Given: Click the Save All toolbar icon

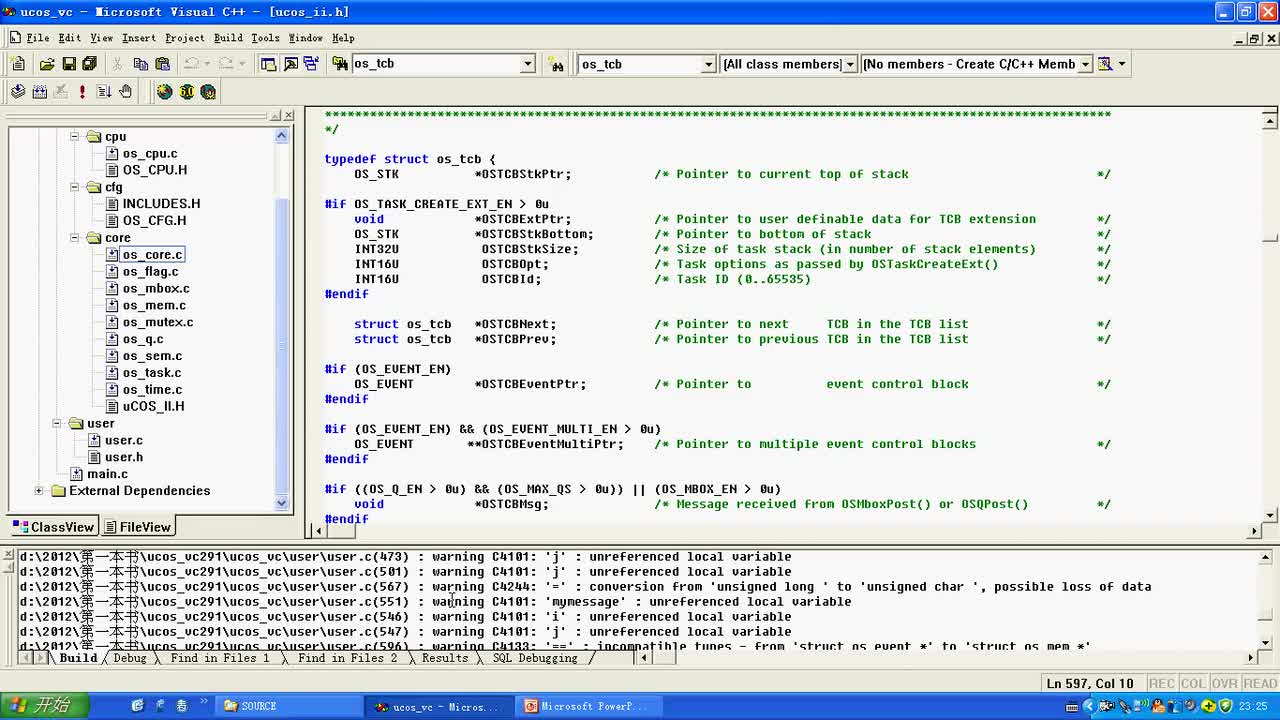Looking at the screenshot, I should 90,64.
